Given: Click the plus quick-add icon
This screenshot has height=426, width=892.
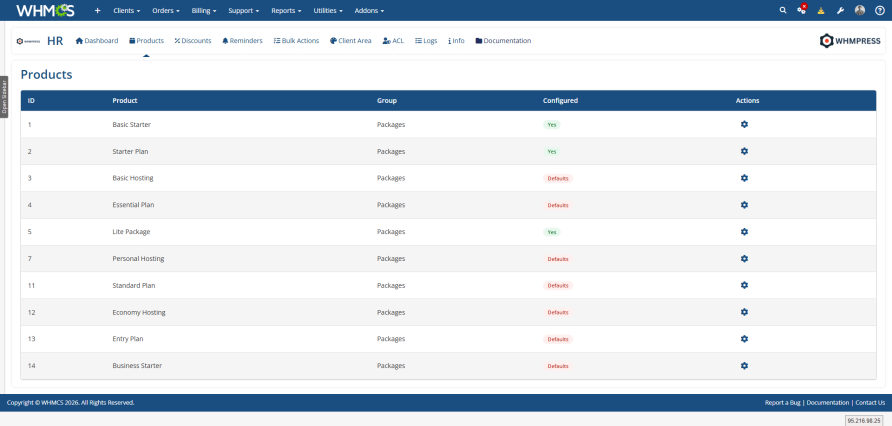Looking at the screenshot, I should pos(97,10).
